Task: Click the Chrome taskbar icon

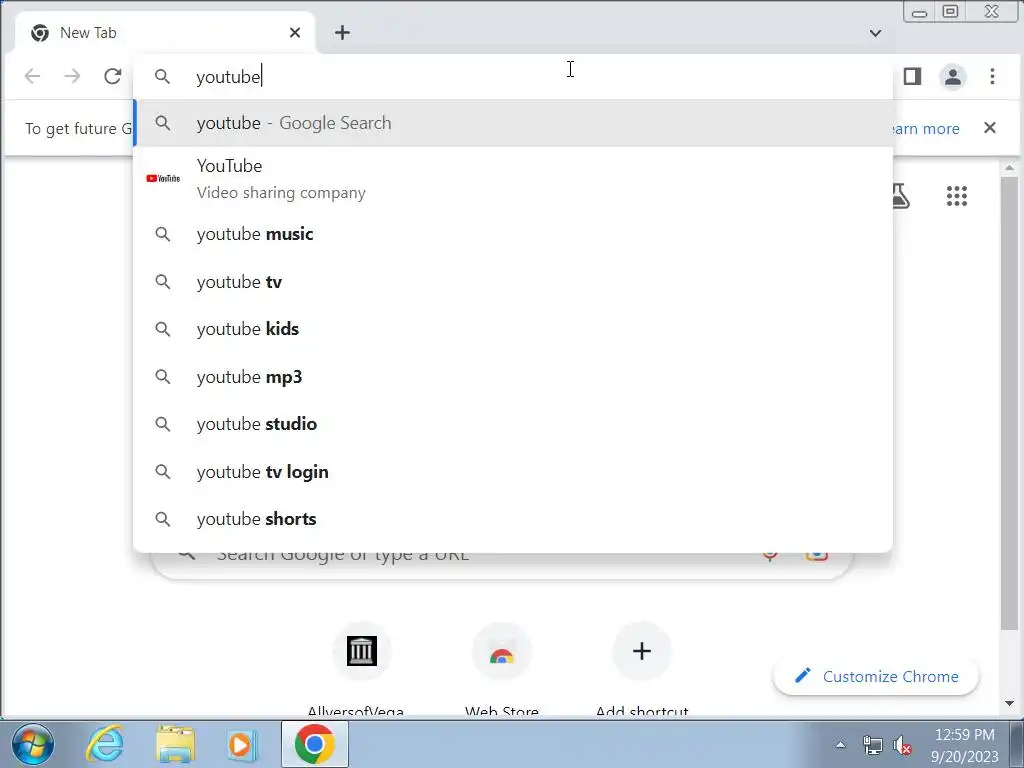Action: pyautogui.click(x=315, y=744)
